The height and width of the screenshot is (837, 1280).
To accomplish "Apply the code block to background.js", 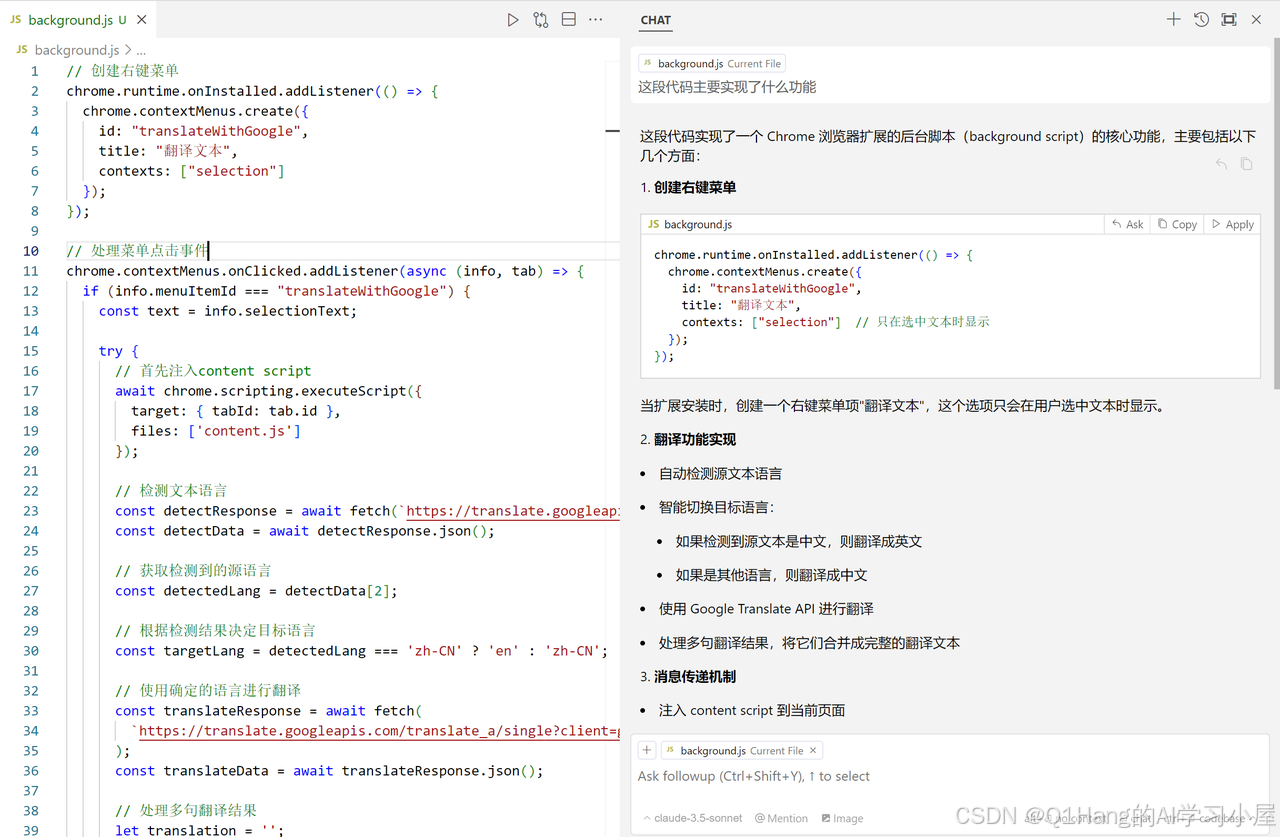I will coord(1233,224).
